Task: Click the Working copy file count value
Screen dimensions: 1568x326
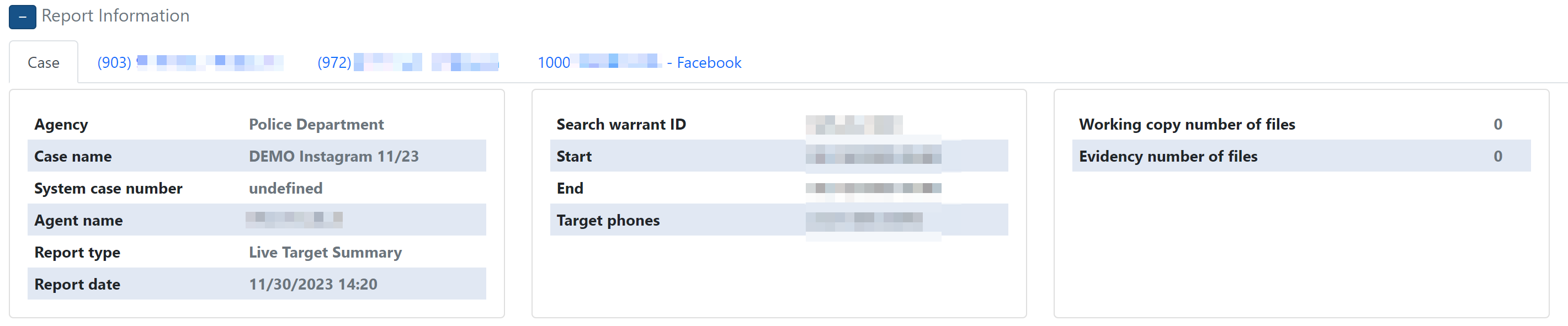Action: [1497, 125]
